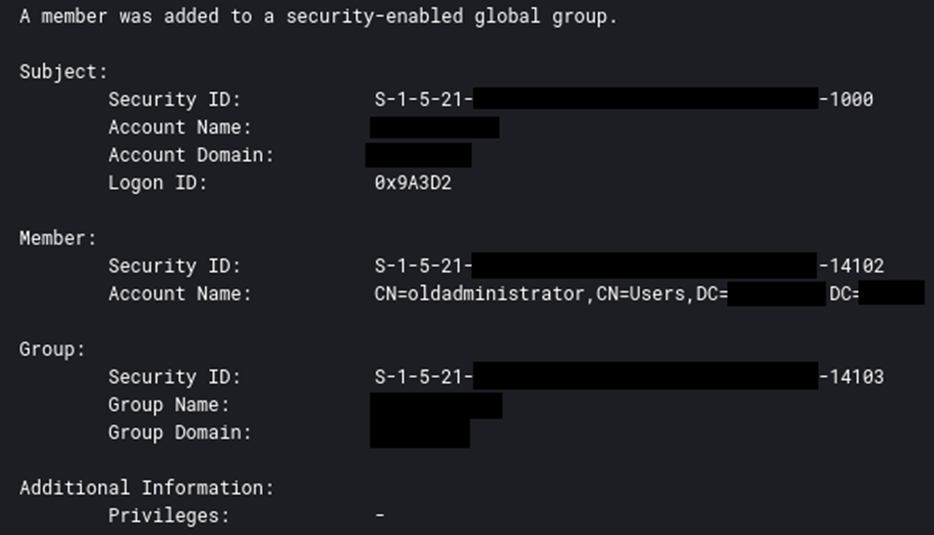Click the redacted Account Domain value
This screenshot has width=934, height=535.
point(418,155)
